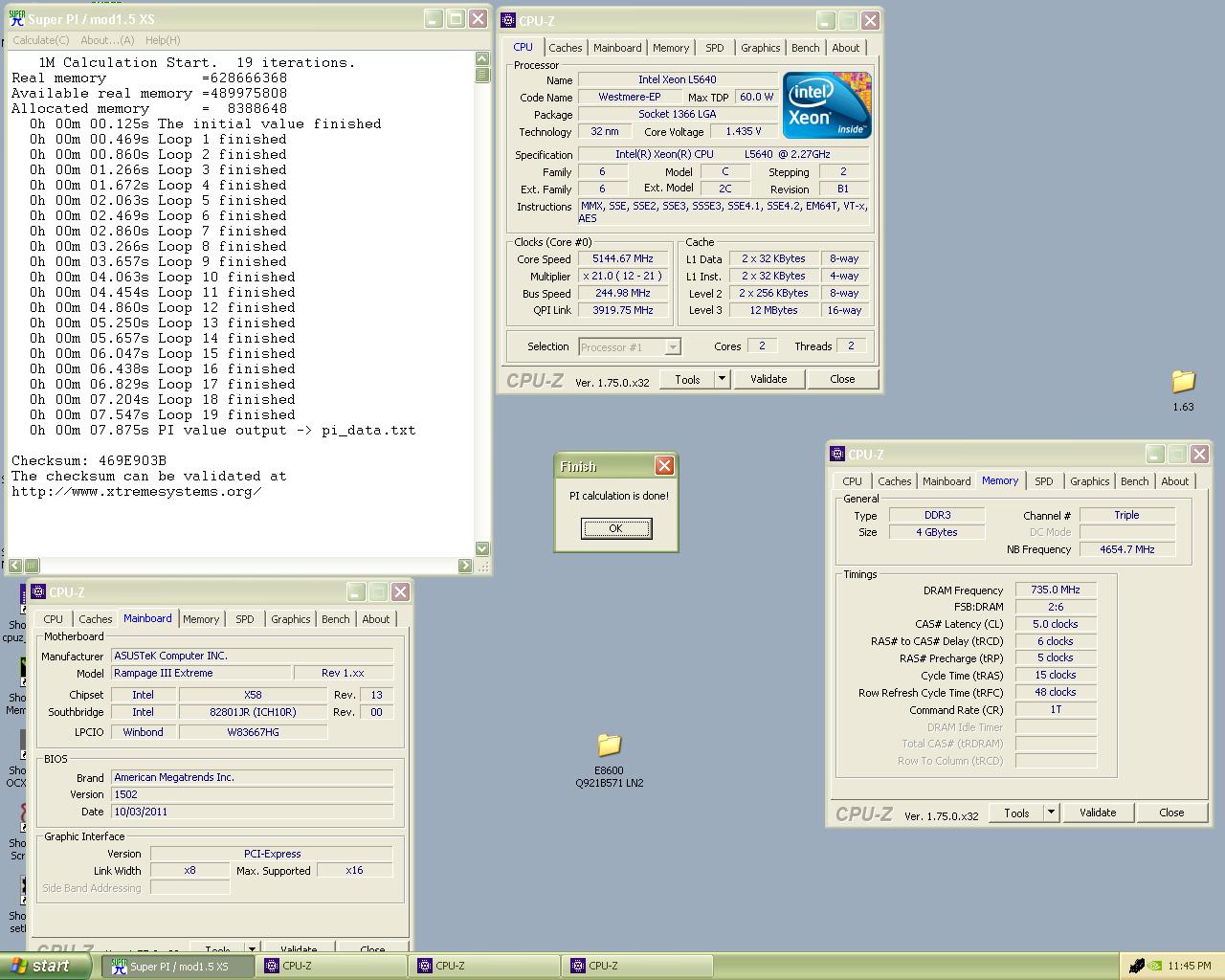The image size is (1225, 980).
Task: Click Validate in the CPU window
Action: click(x=768, y=380)
